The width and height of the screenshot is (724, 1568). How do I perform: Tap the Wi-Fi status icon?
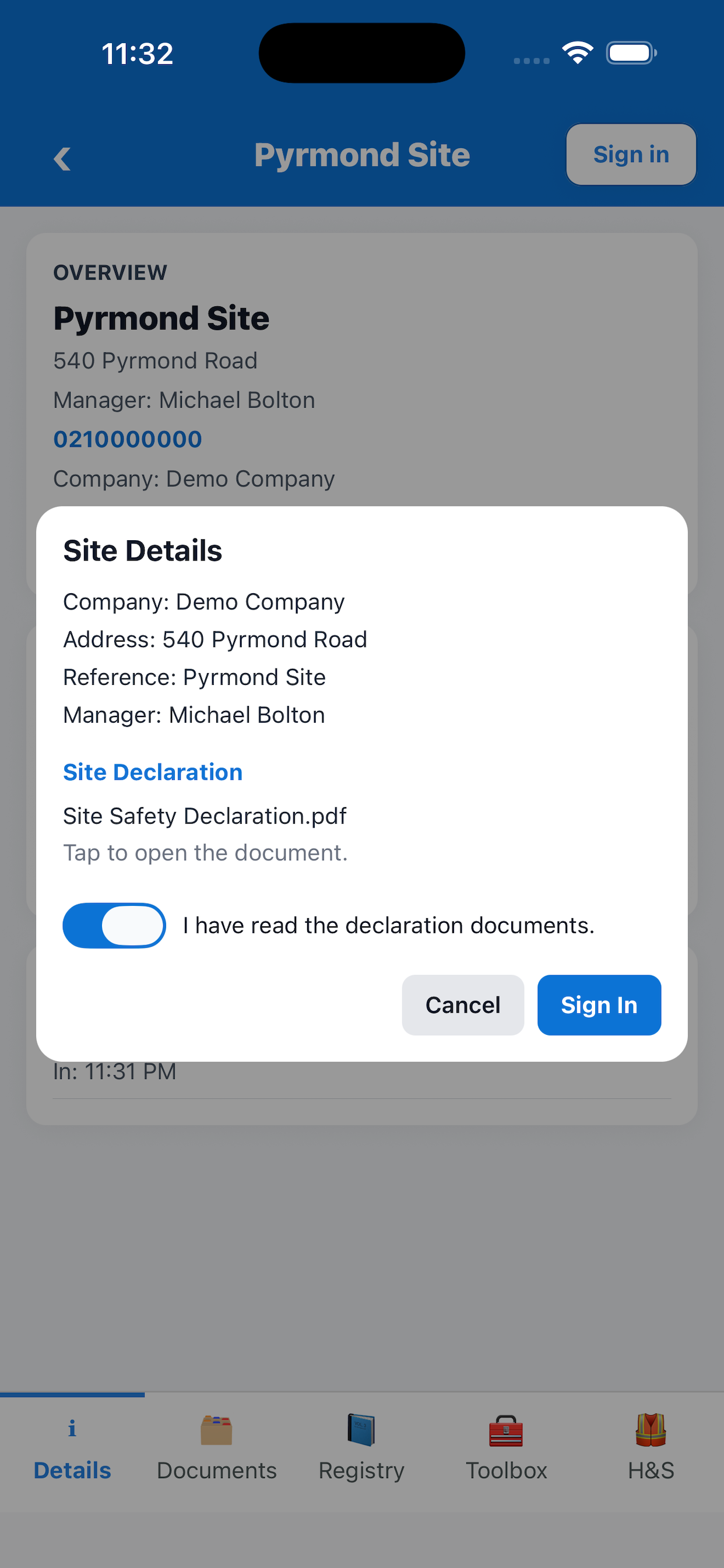577,53
